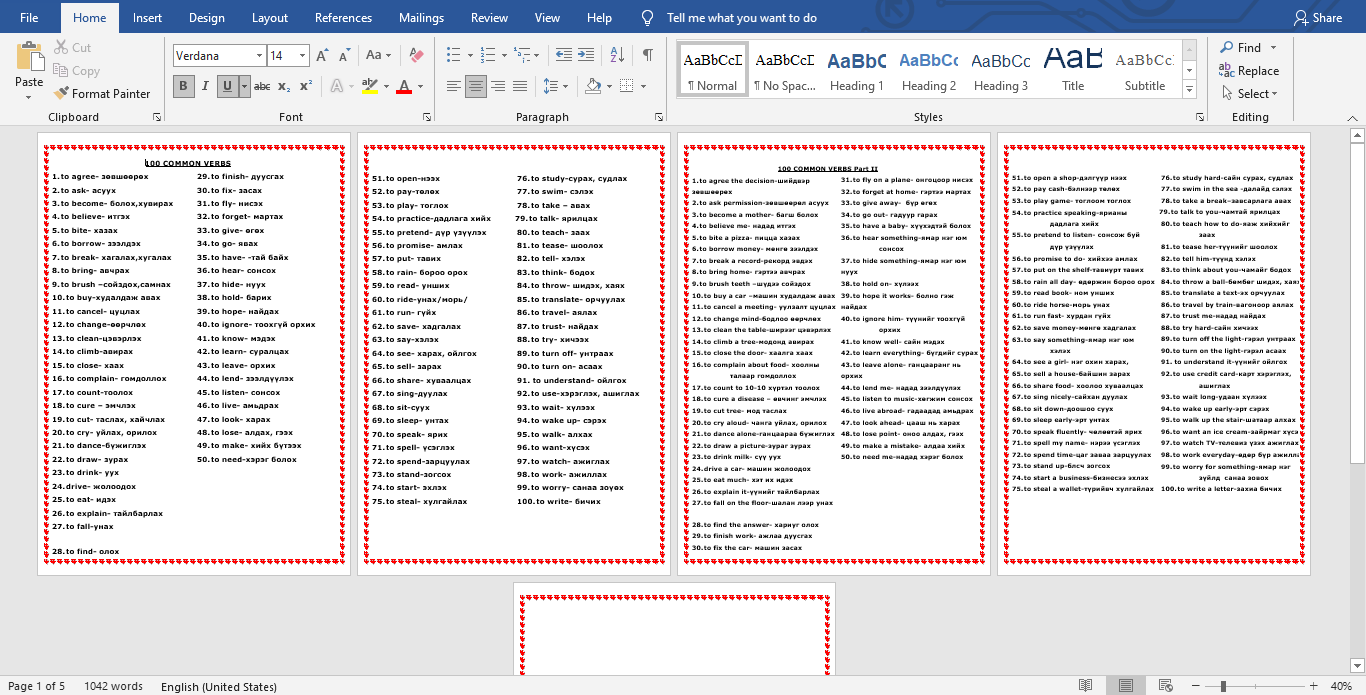
Task: Switch to Read Mode view in status bar
Action: 1085,686
